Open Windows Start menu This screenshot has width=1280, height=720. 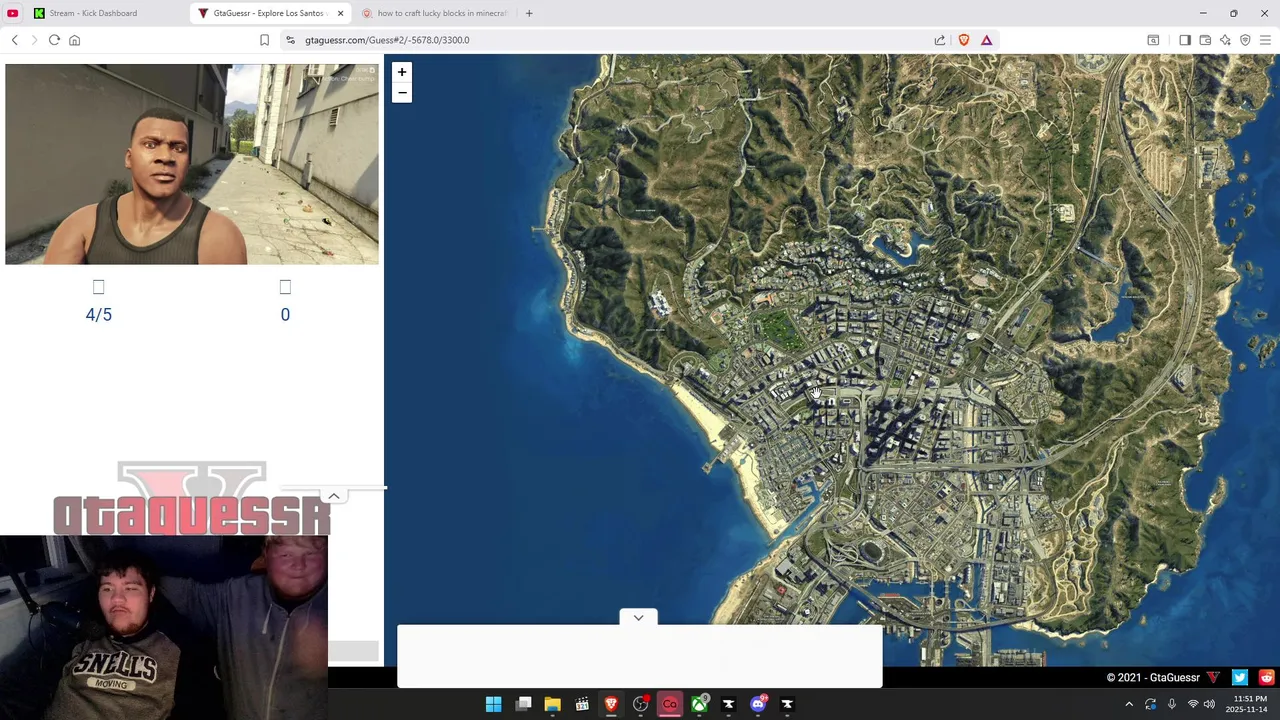point(493,704)
